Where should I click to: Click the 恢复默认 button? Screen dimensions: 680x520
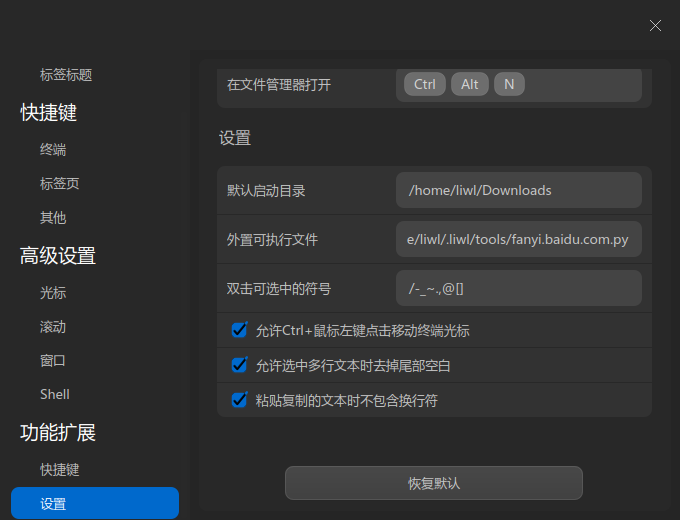434,483
